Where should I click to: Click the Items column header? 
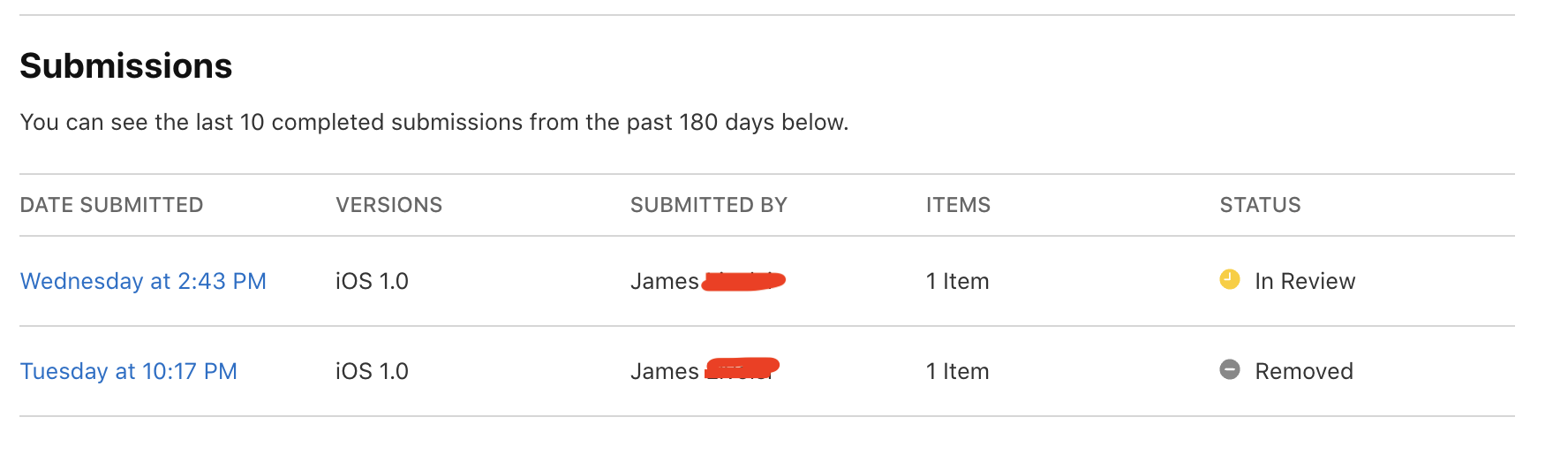(958, 205)
